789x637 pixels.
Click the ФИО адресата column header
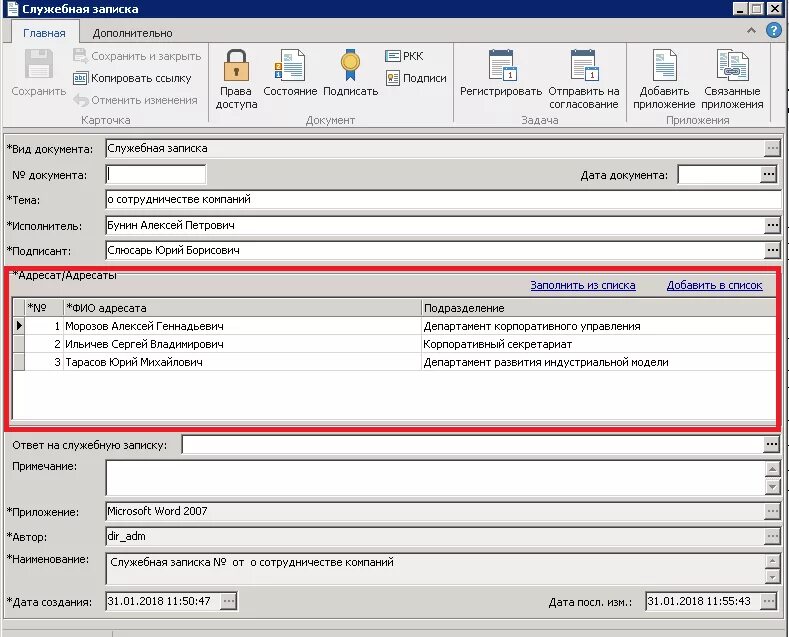click(x=242, y=307)
